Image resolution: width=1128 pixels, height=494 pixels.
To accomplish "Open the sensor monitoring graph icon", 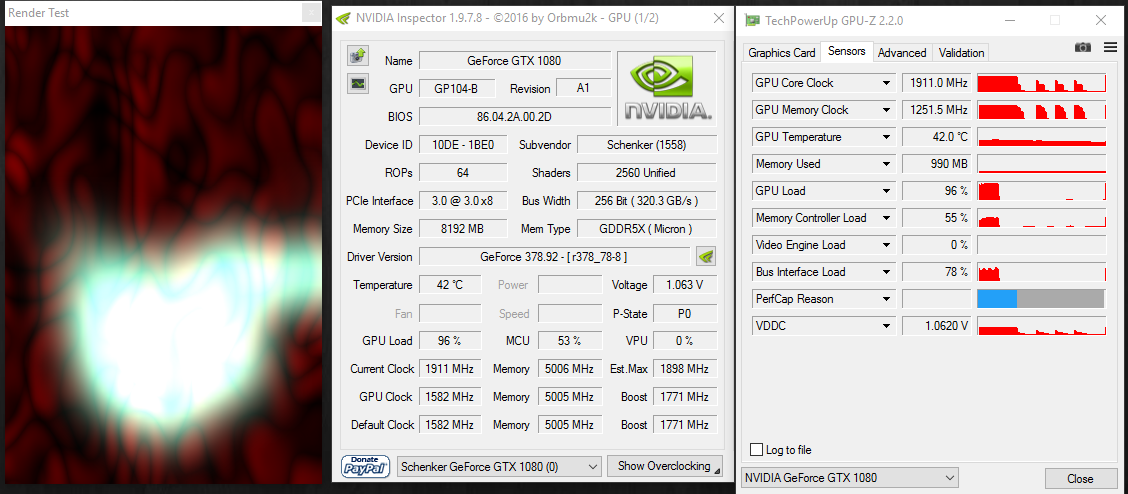I will click(x=358, y=83).
